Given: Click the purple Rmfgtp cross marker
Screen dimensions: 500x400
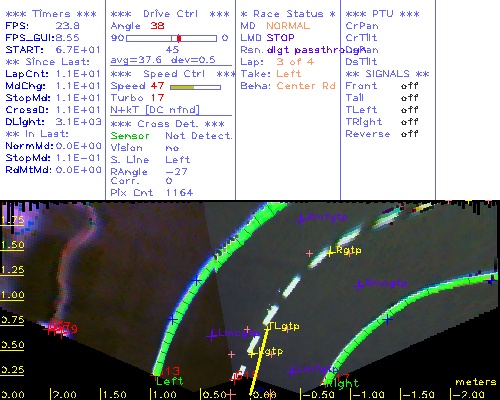Looking at the screenshot, I should pos(301,219).
